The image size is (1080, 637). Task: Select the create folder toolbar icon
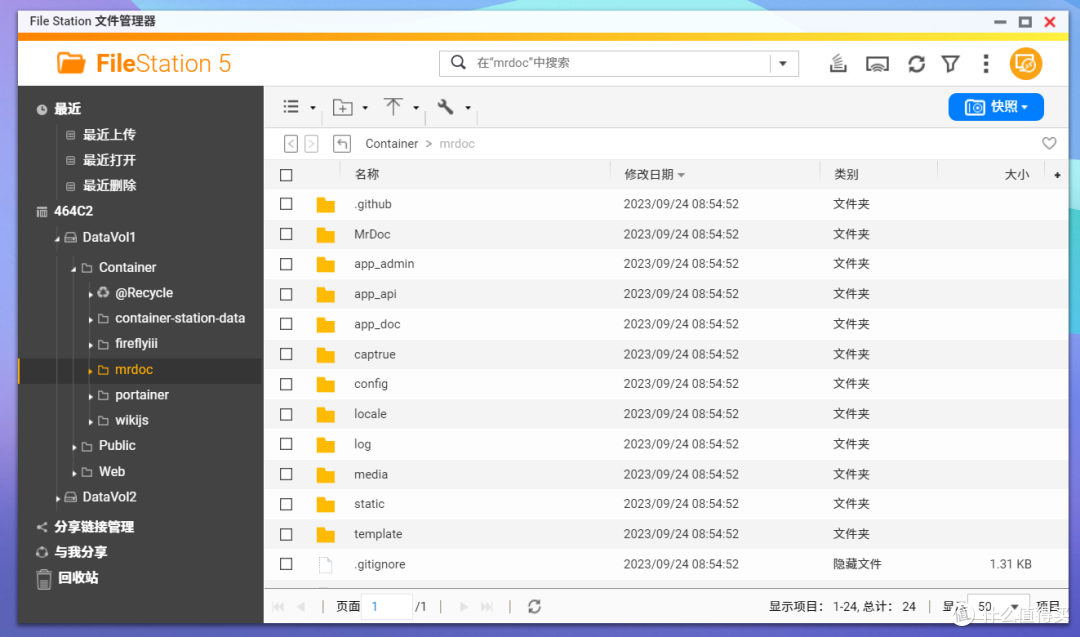(344, 107)
